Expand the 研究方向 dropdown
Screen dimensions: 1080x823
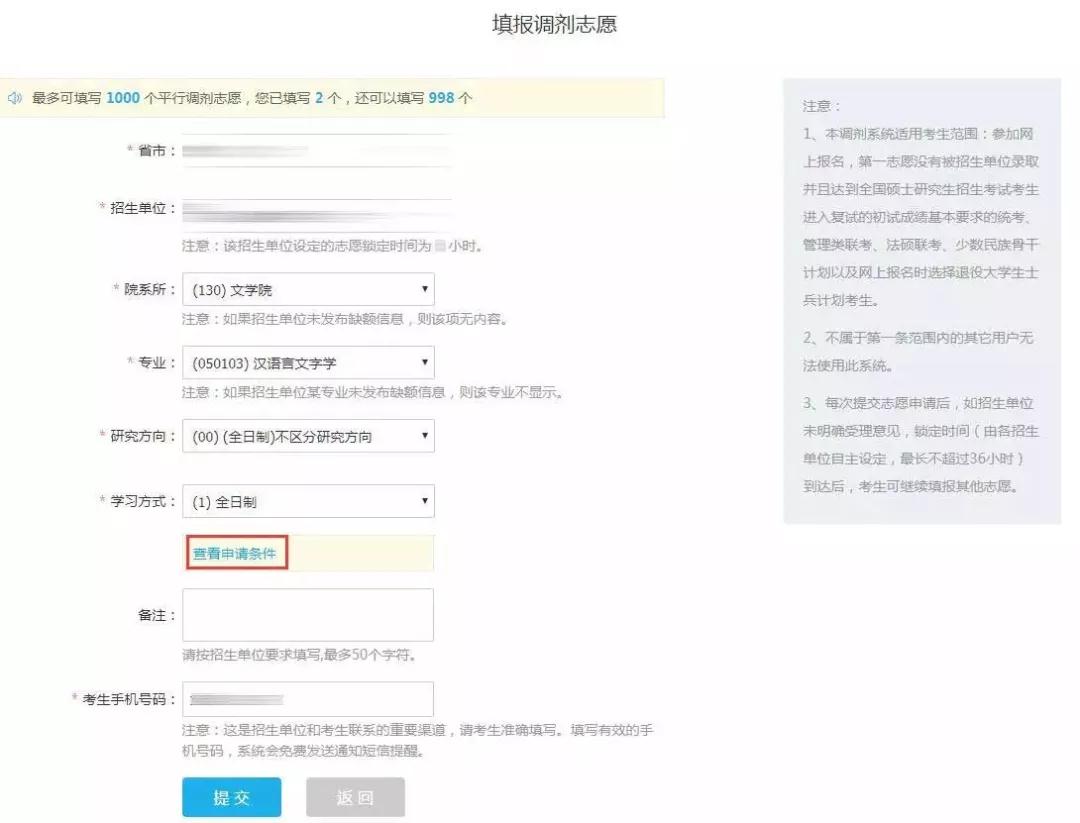coord(307,435)
